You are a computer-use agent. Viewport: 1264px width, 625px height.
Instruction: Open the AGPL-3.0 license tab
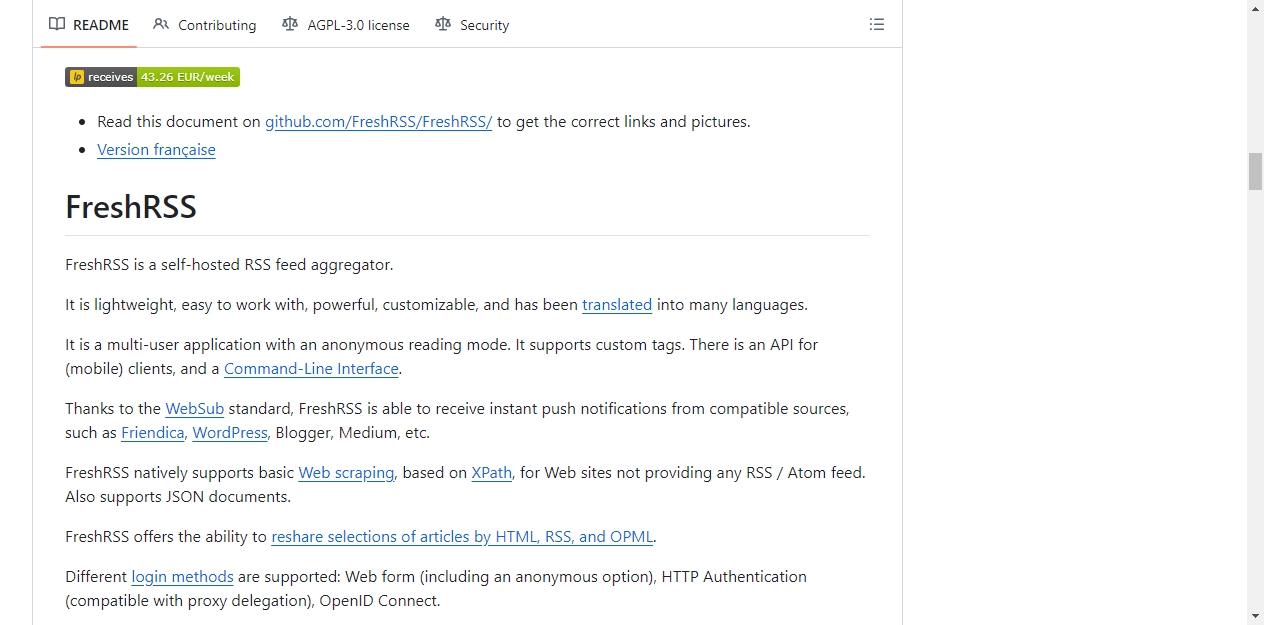346,25
